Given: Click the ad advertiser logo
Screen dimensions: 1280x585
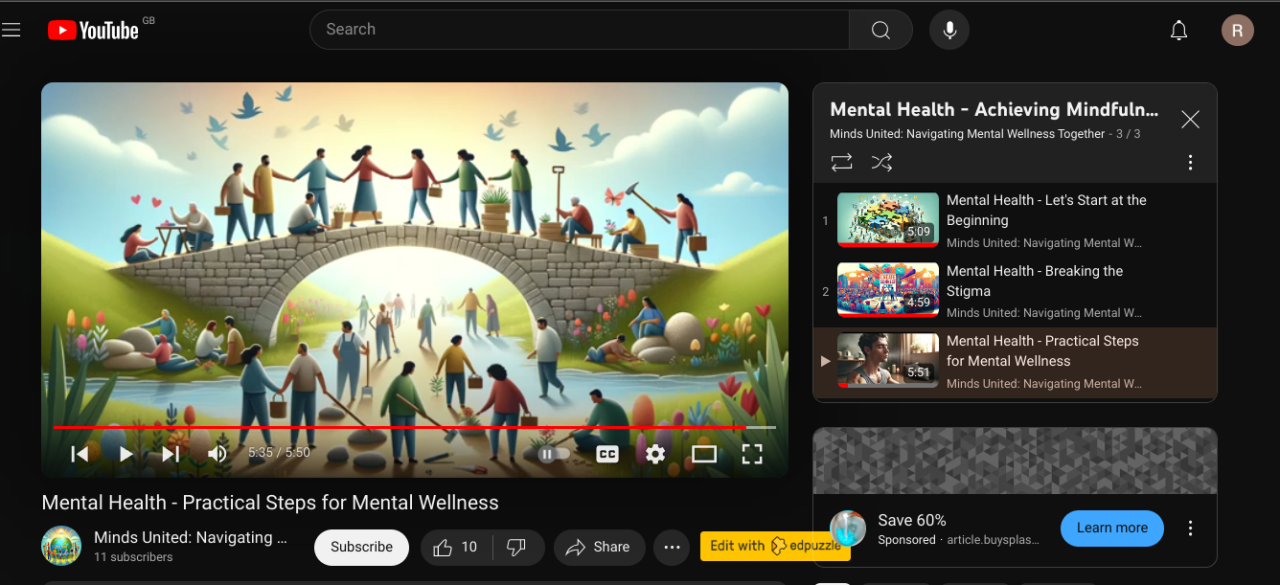Looking at the screenshot, I should (848, 528).
